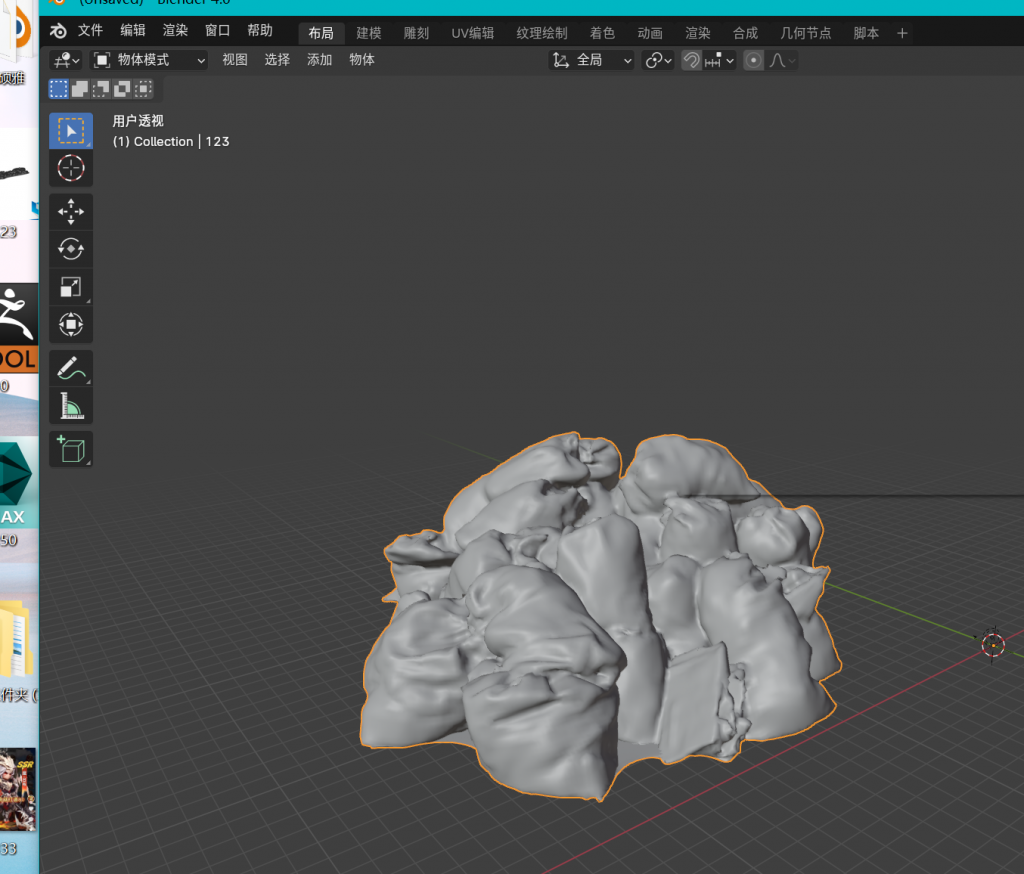Set selection mode to intersect selection
This screenshot has height=874, width=1024.
tap(143, 89)
